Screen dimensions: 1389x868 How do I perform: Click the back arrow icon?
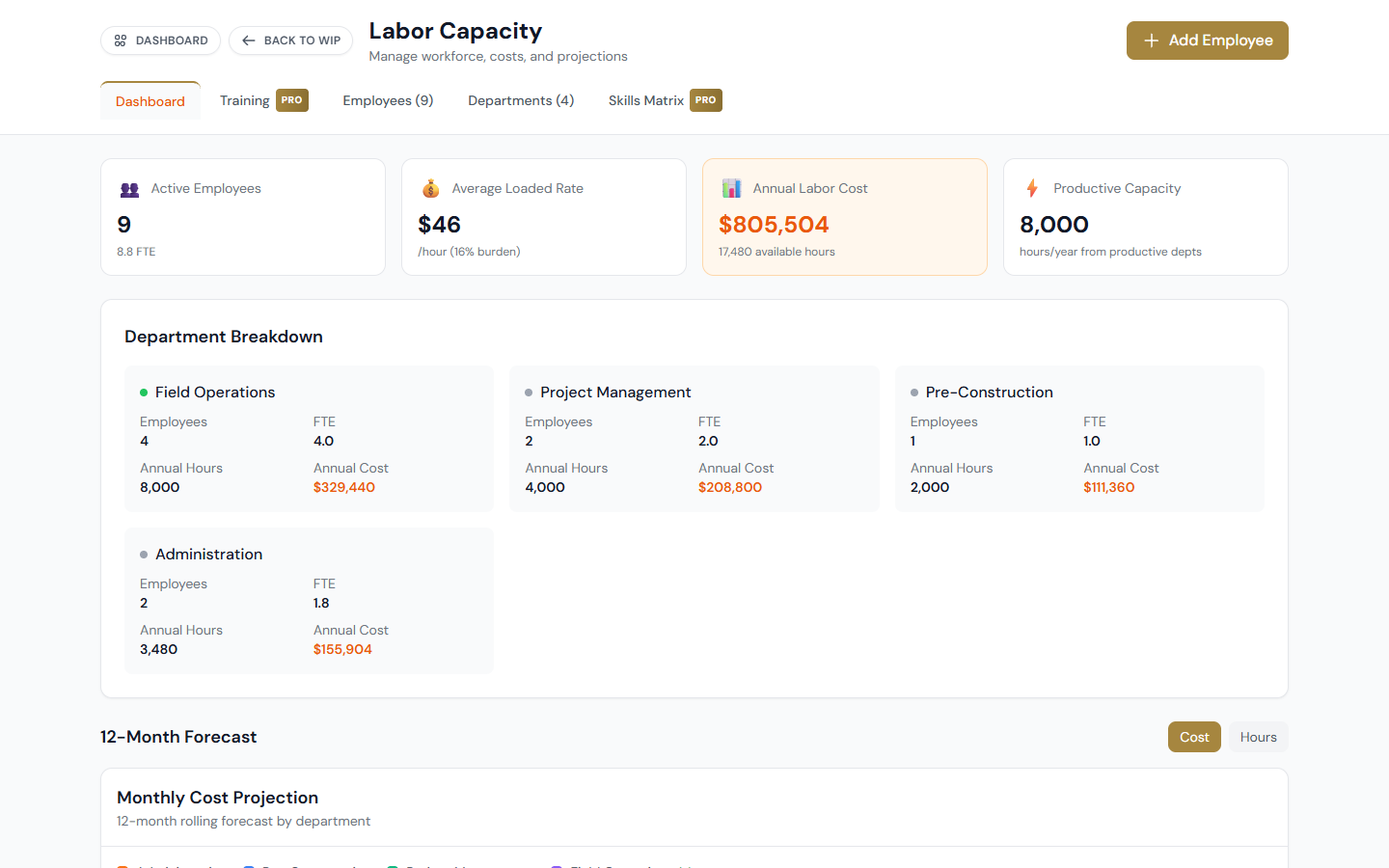(x=249, y=41)
